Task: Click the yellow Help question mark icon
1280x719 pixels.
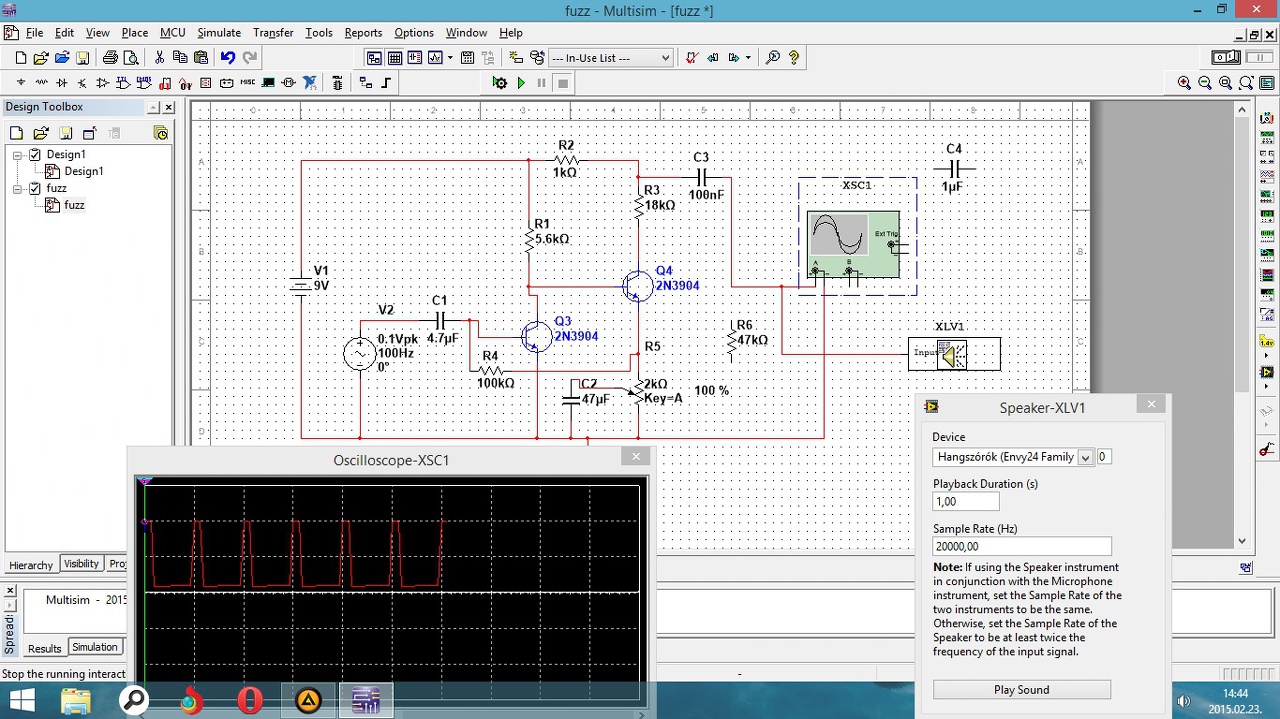Action: (x=794, y=58)
